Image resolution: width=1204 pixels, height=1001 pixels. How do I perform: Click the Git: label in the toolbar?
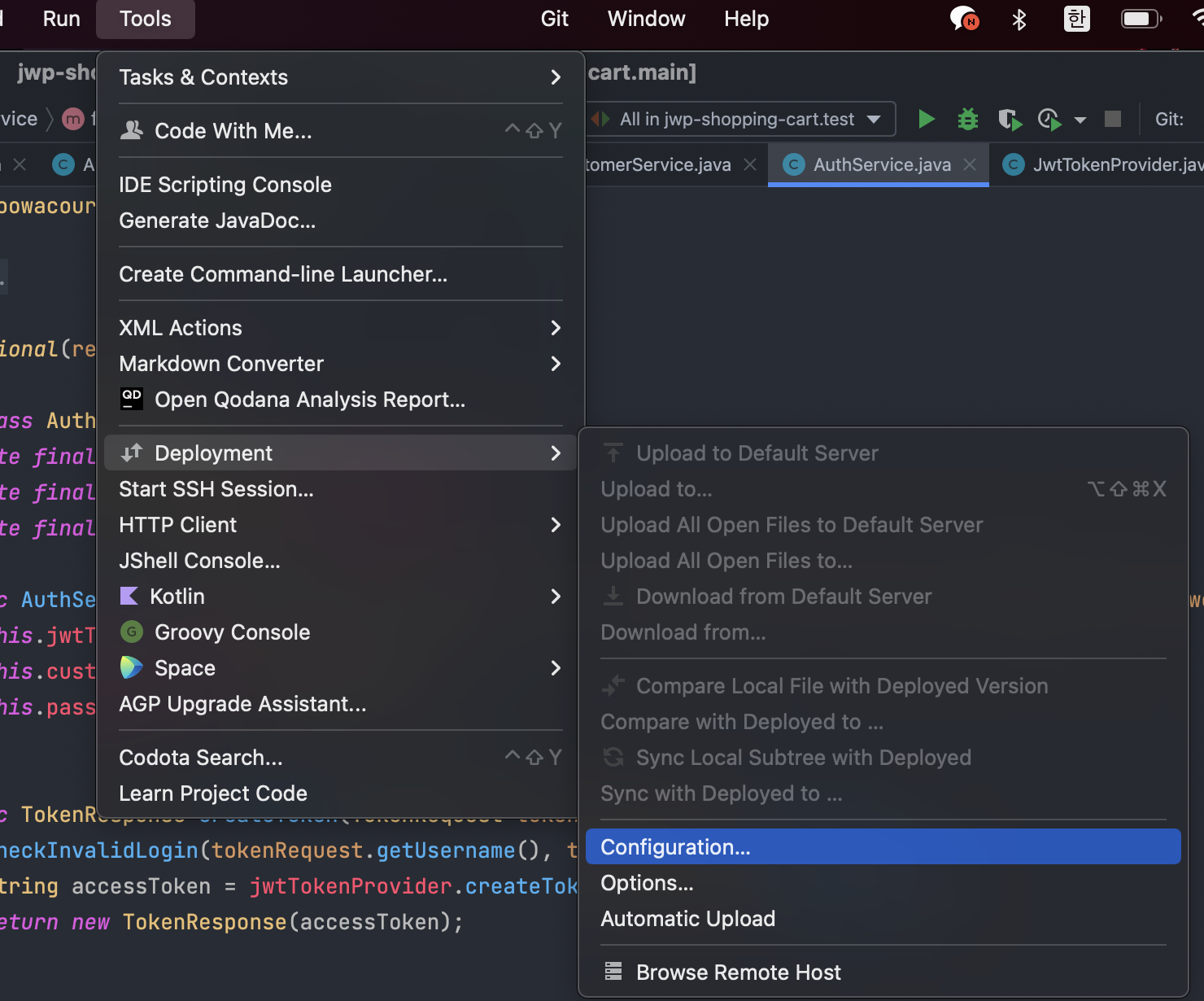[x=1169, y=120]
